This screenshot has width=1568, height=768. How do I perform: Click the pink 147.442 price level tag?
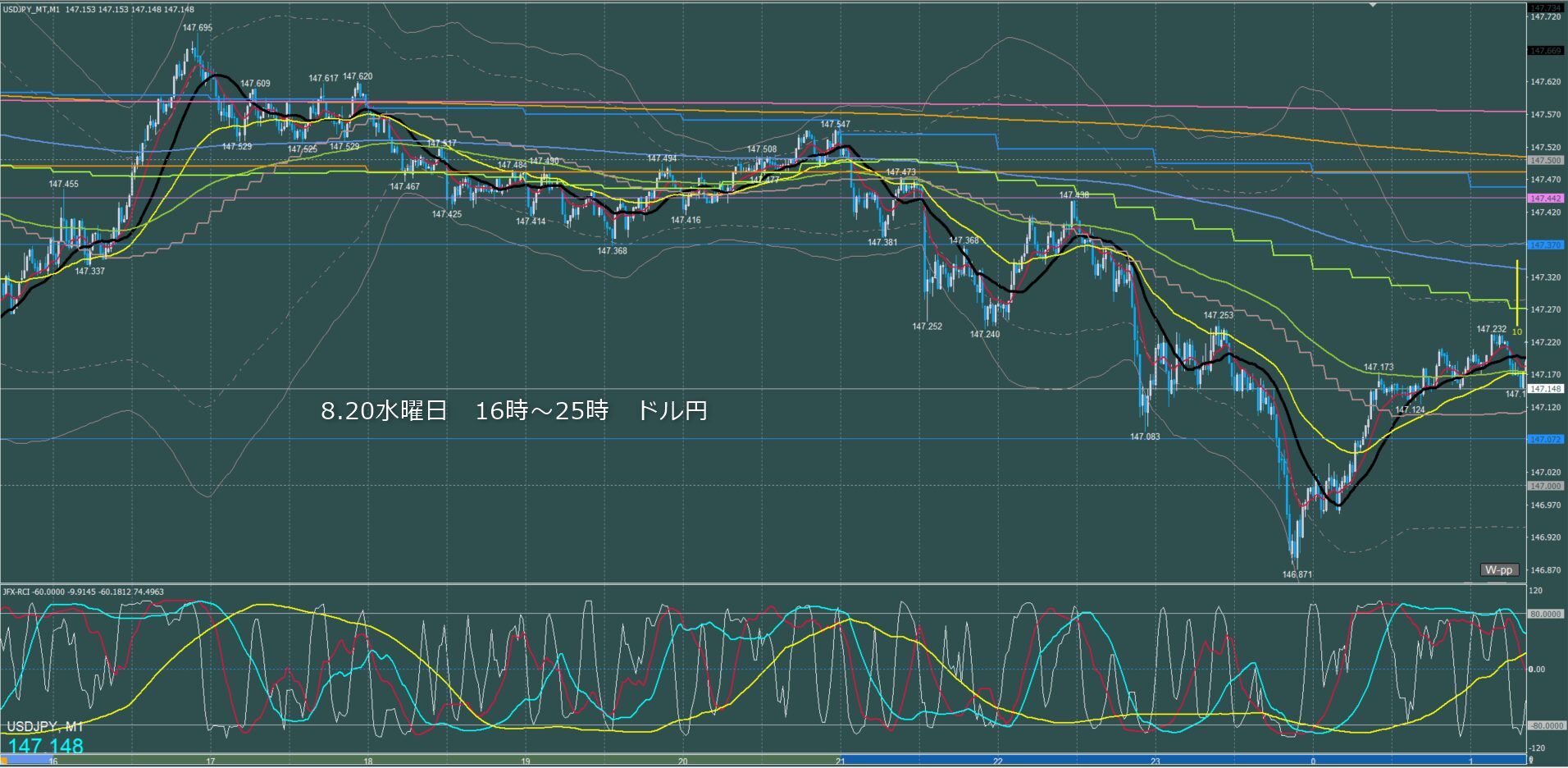pyautogui.click(x=1545, y=199)
